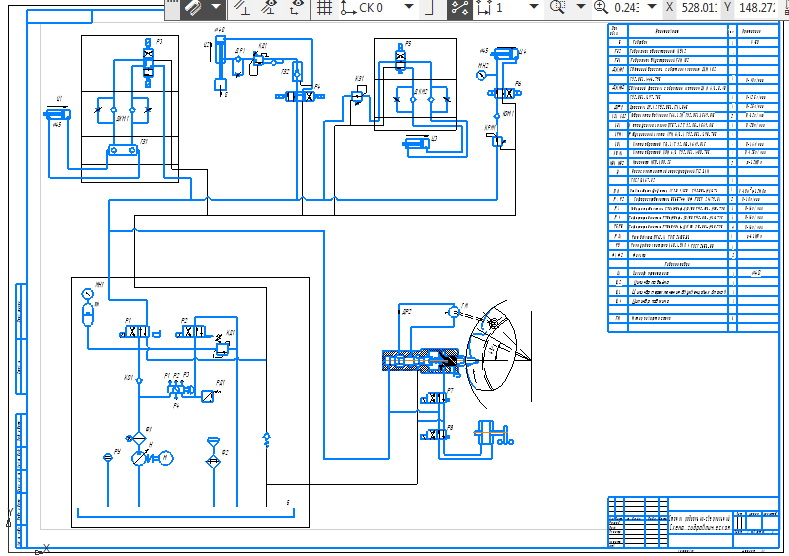
Task: Toggle the orthogonal drawing corner icon
Action: 430,8
